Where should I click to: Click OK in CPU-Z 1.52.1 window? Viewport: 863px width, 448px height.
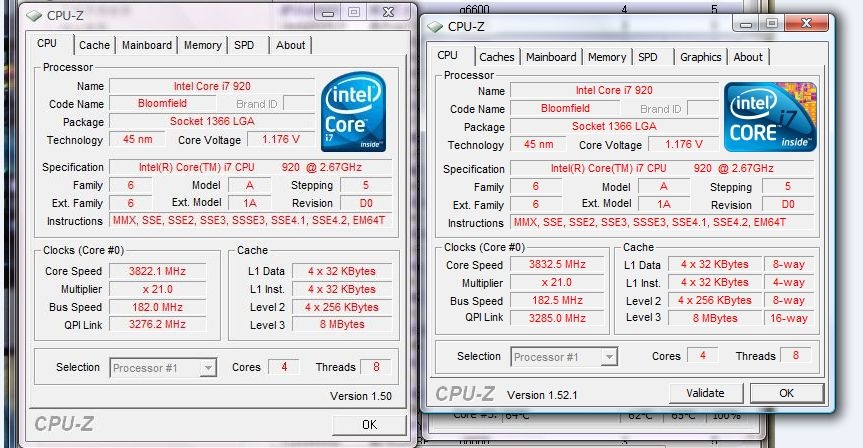[786, 393]
